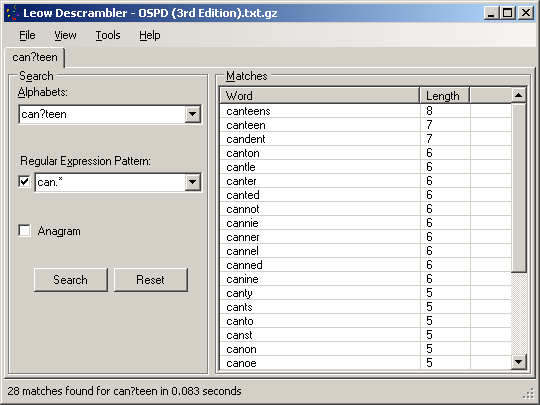Click into the Alphabets text field
Image resolution: width=540 pixels, height=405 pixels.
[102, 114]
